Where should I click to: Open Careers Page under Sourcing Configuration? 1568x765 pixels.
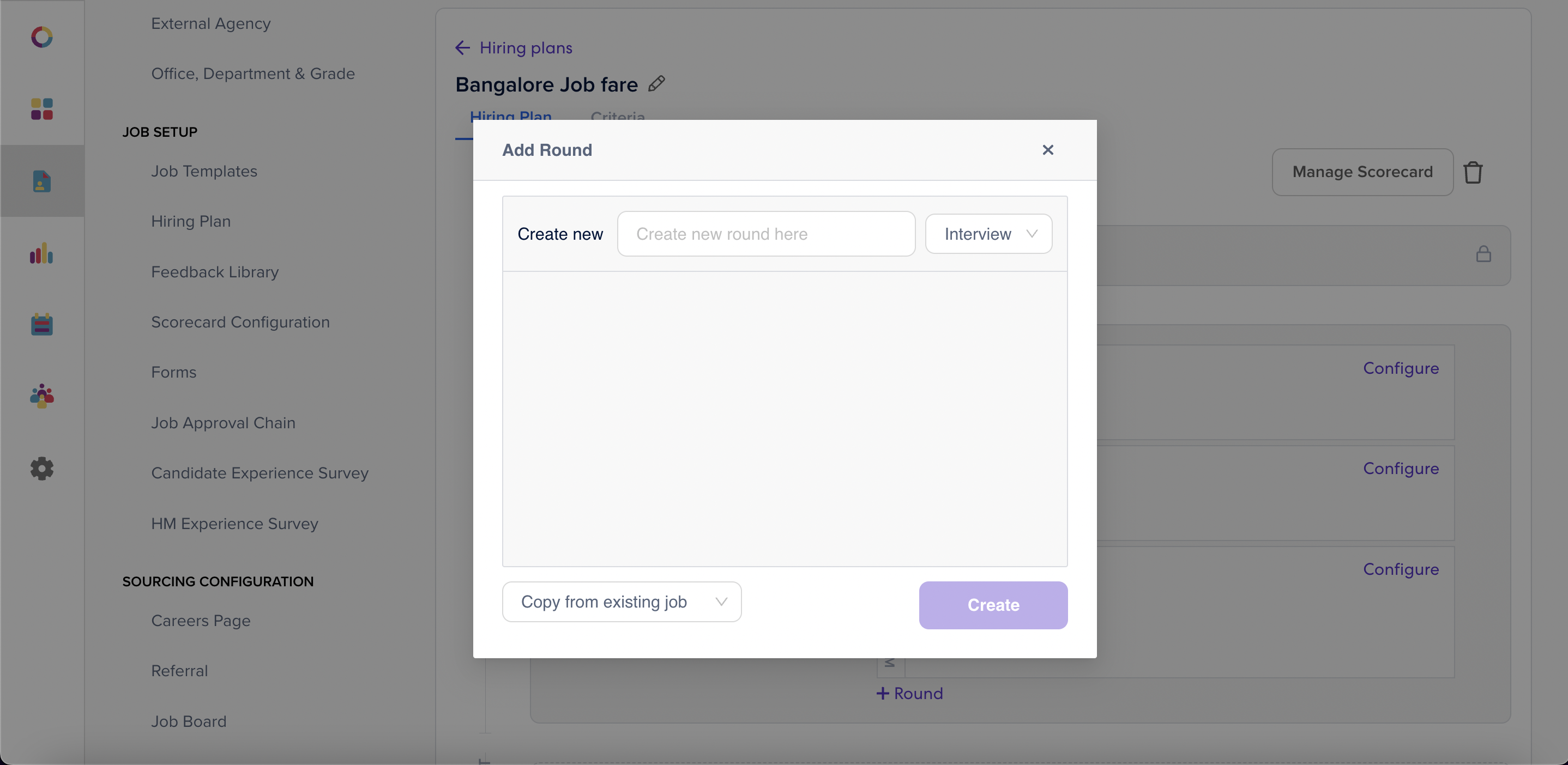pos(200,620)
